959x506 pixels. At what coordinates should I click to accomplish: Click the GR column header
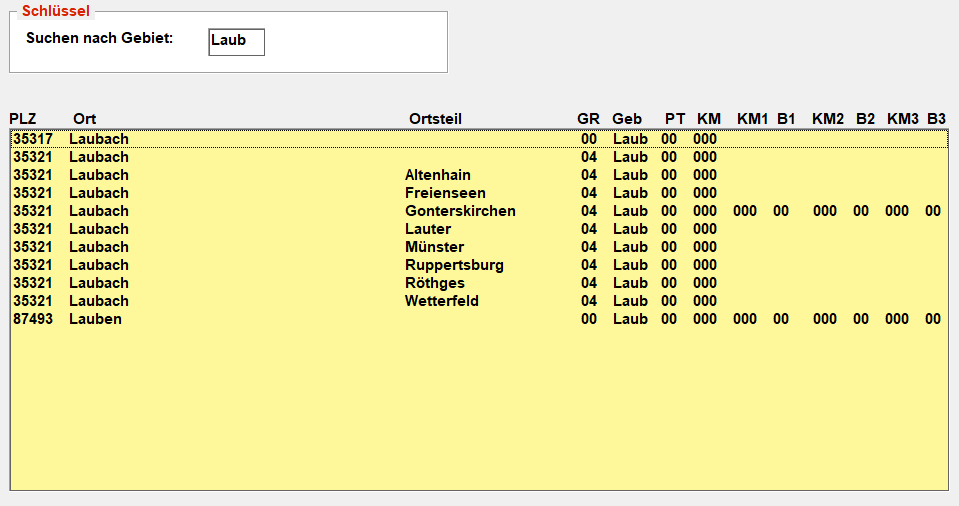click(x=588, y=119)
